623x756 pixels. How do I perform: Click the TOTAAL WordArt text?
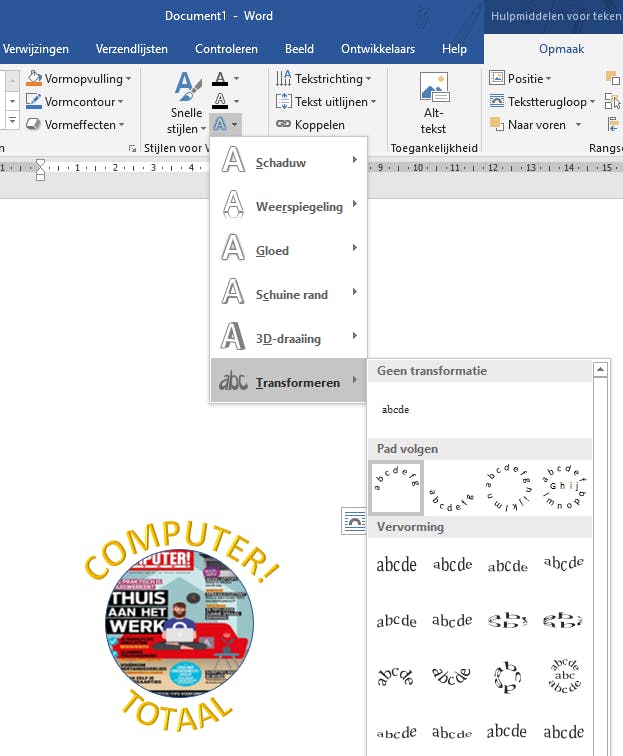click(x=176, y=711)
